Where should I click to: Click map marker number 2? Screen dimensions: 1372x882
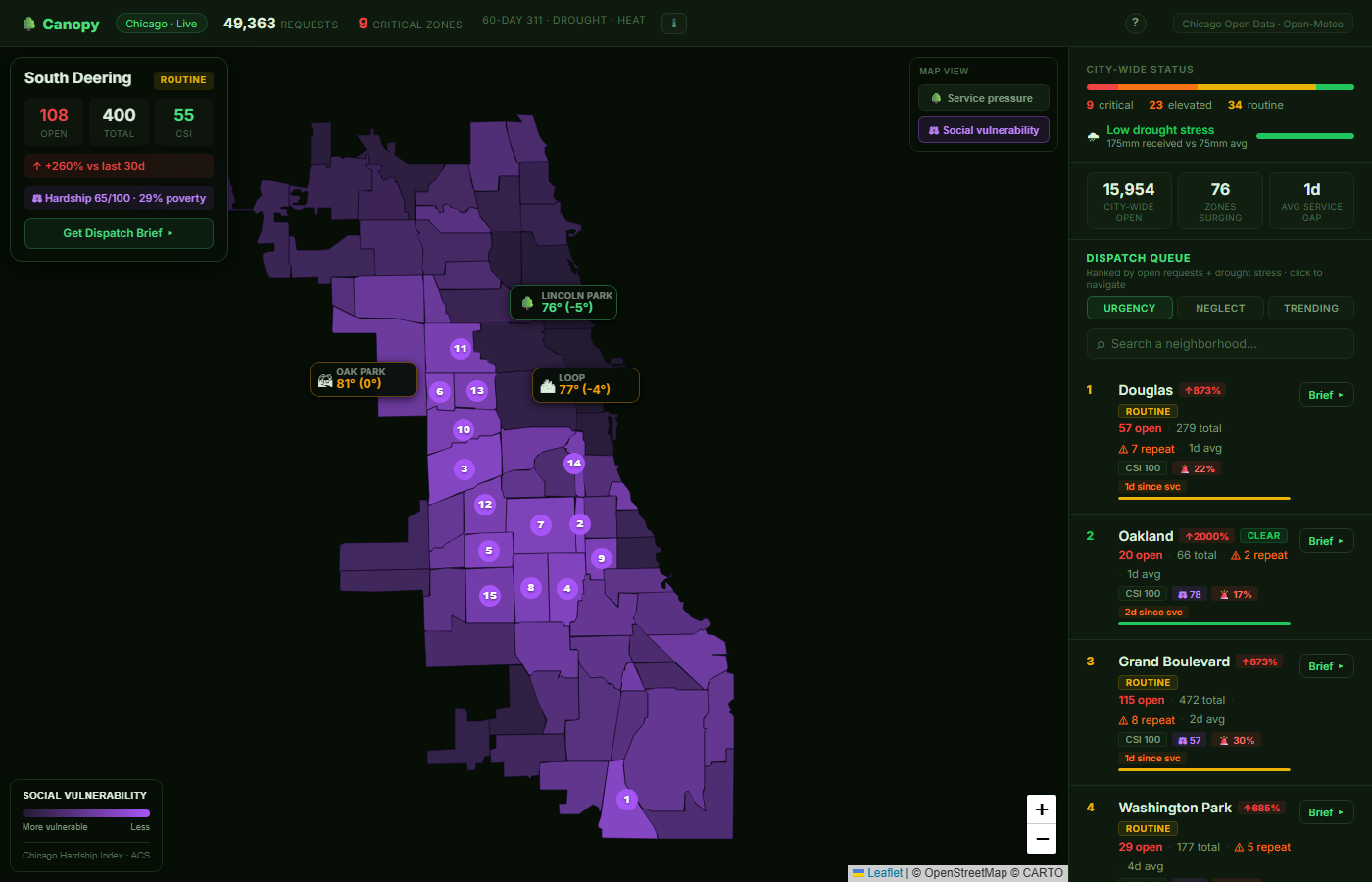pos(580,523)
